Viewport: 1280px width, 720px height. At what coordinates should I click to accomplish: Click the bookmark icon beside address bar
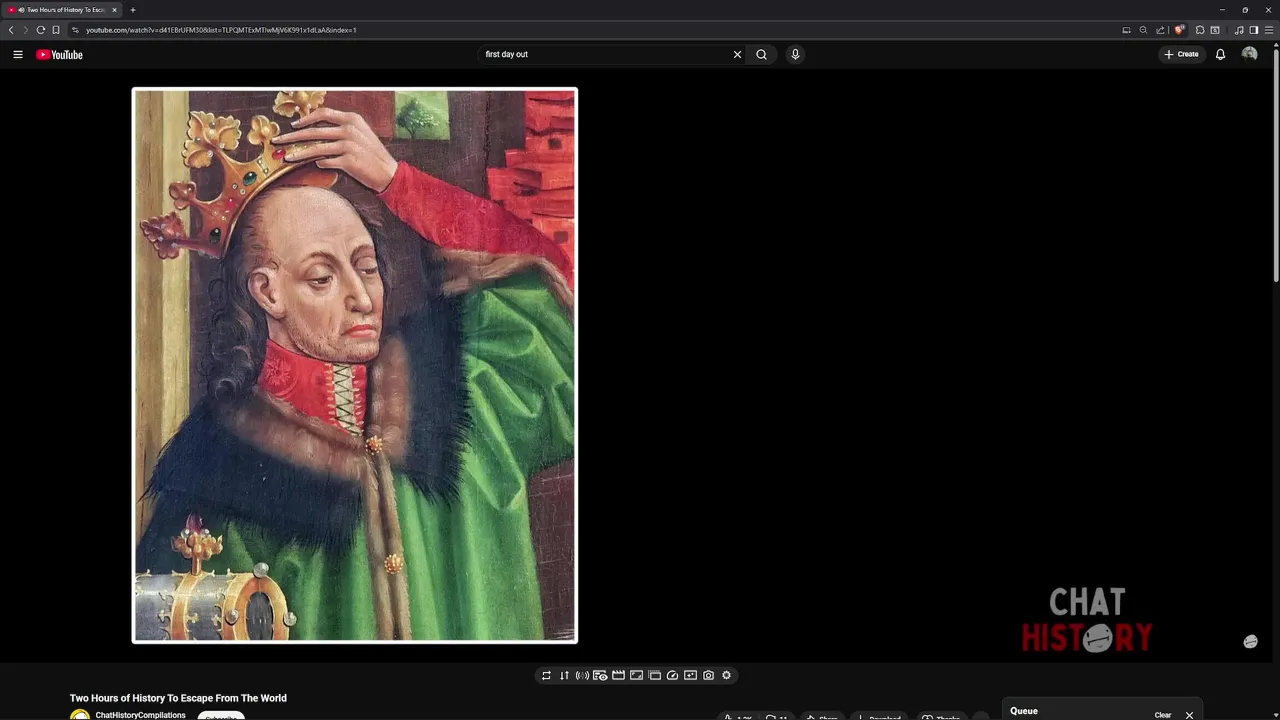56,30
